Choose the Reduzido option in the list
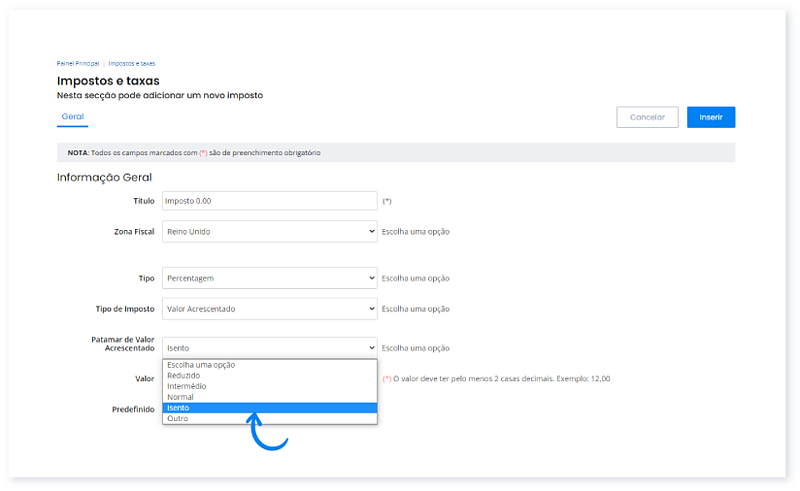 click(x=184, y=376)
